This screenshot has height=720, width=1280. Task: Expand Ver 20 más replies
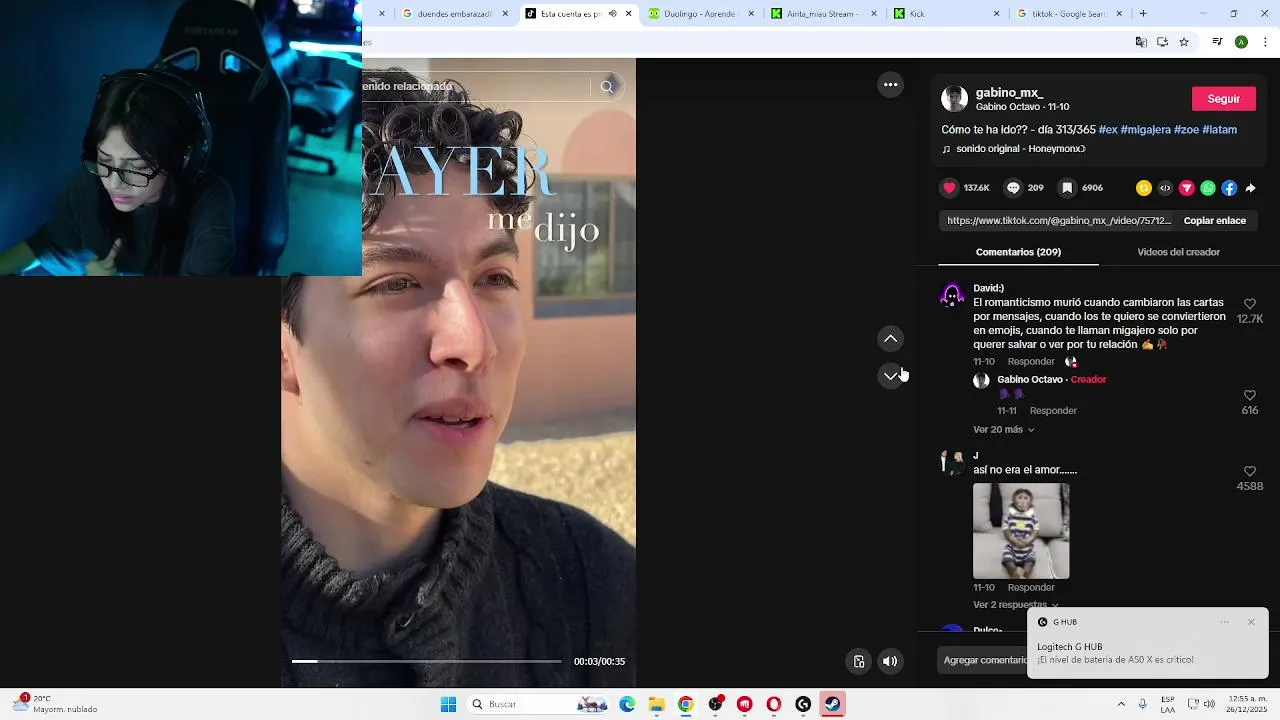[x=1003, y=430]
